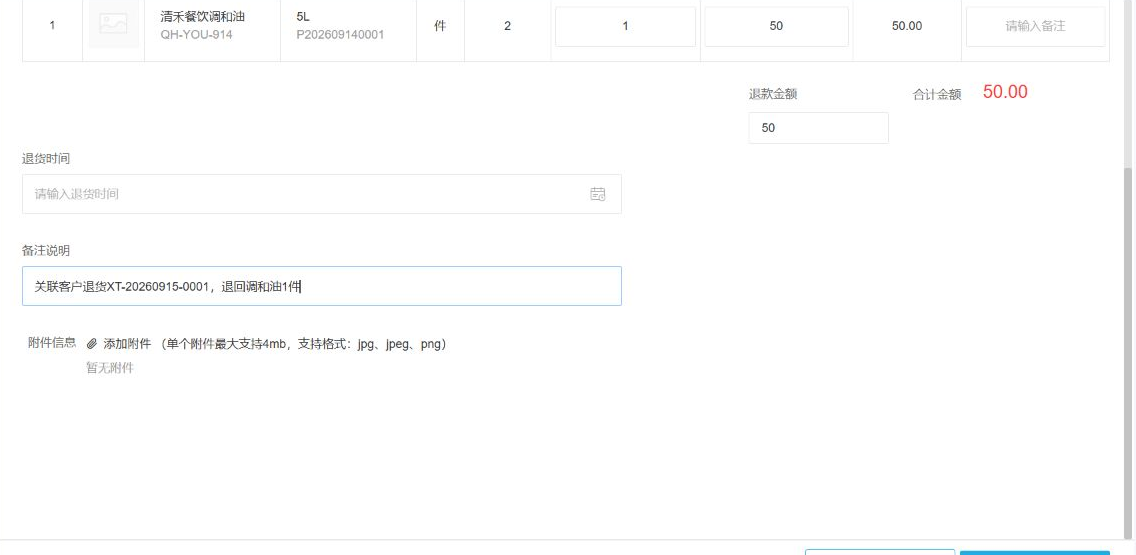The width and height of the screenshot is (1136, 555).
Task: Click the row subtotal 50.00
Action: (x=907, y=26)
